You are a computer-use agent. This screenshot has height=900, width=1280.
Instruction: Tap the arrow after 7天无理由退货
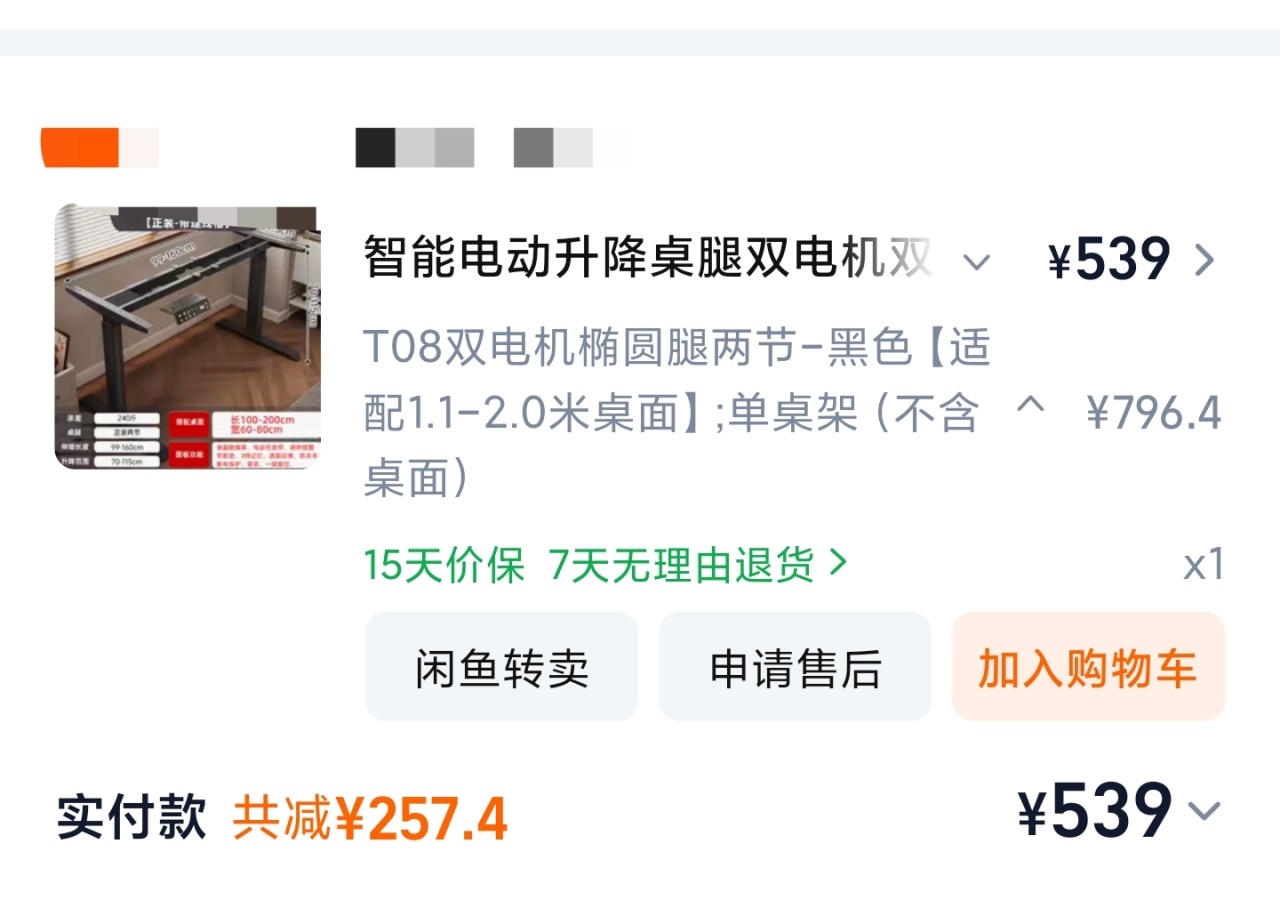coord(838,564)
